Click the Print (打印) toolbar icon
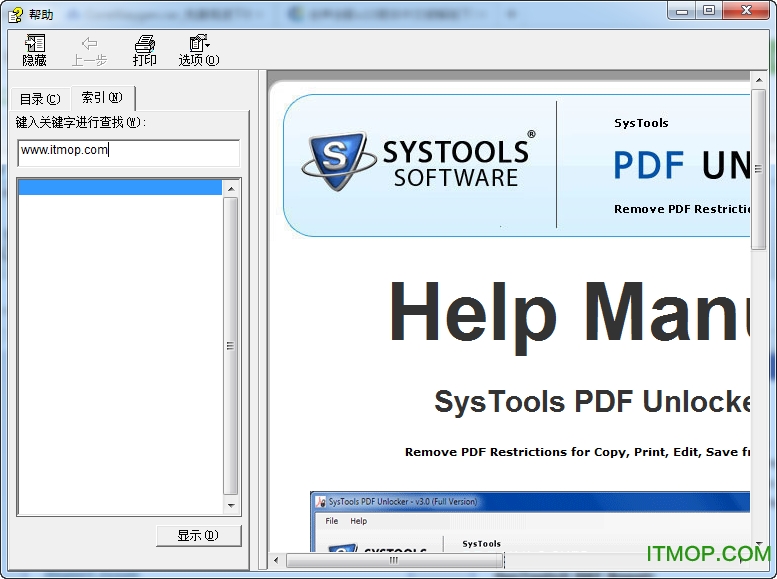777x579 pixels. pos(144,50)
